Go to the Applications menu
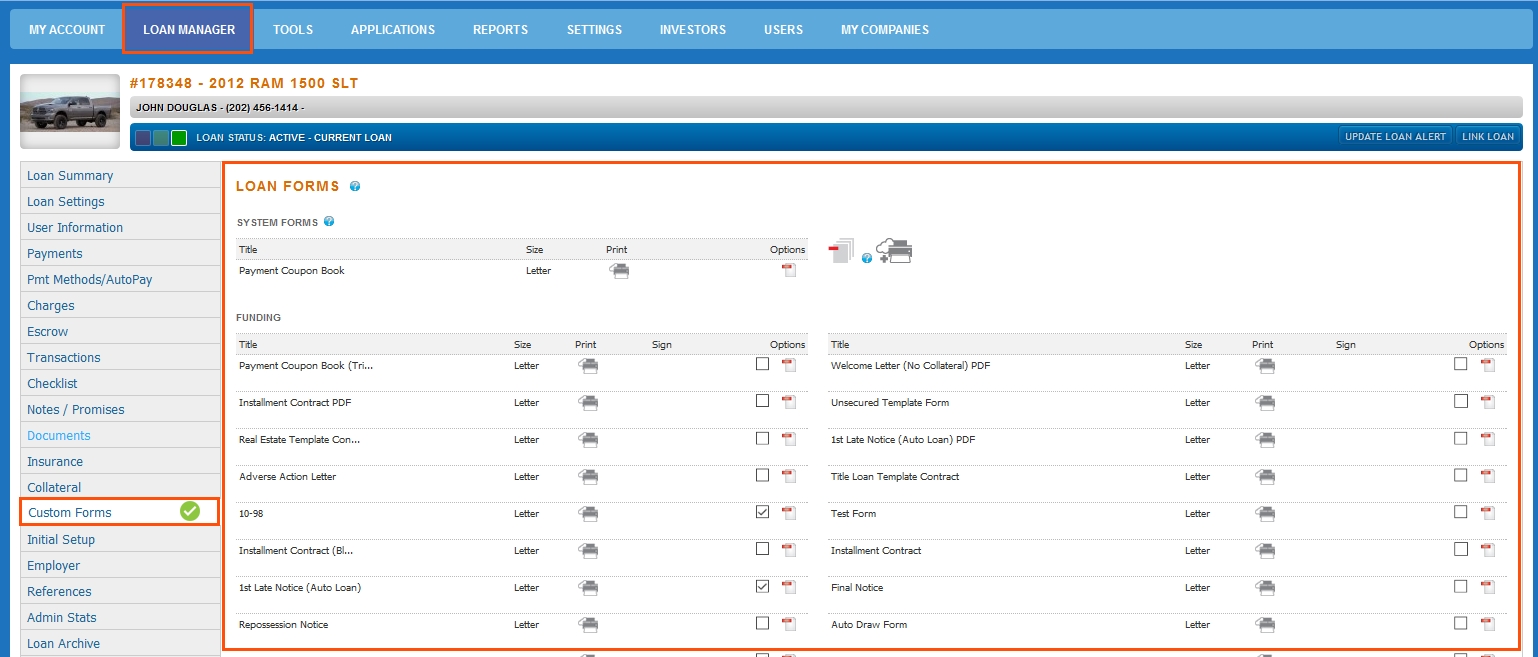Screen dimensions: 1538x657 [393, 30]
